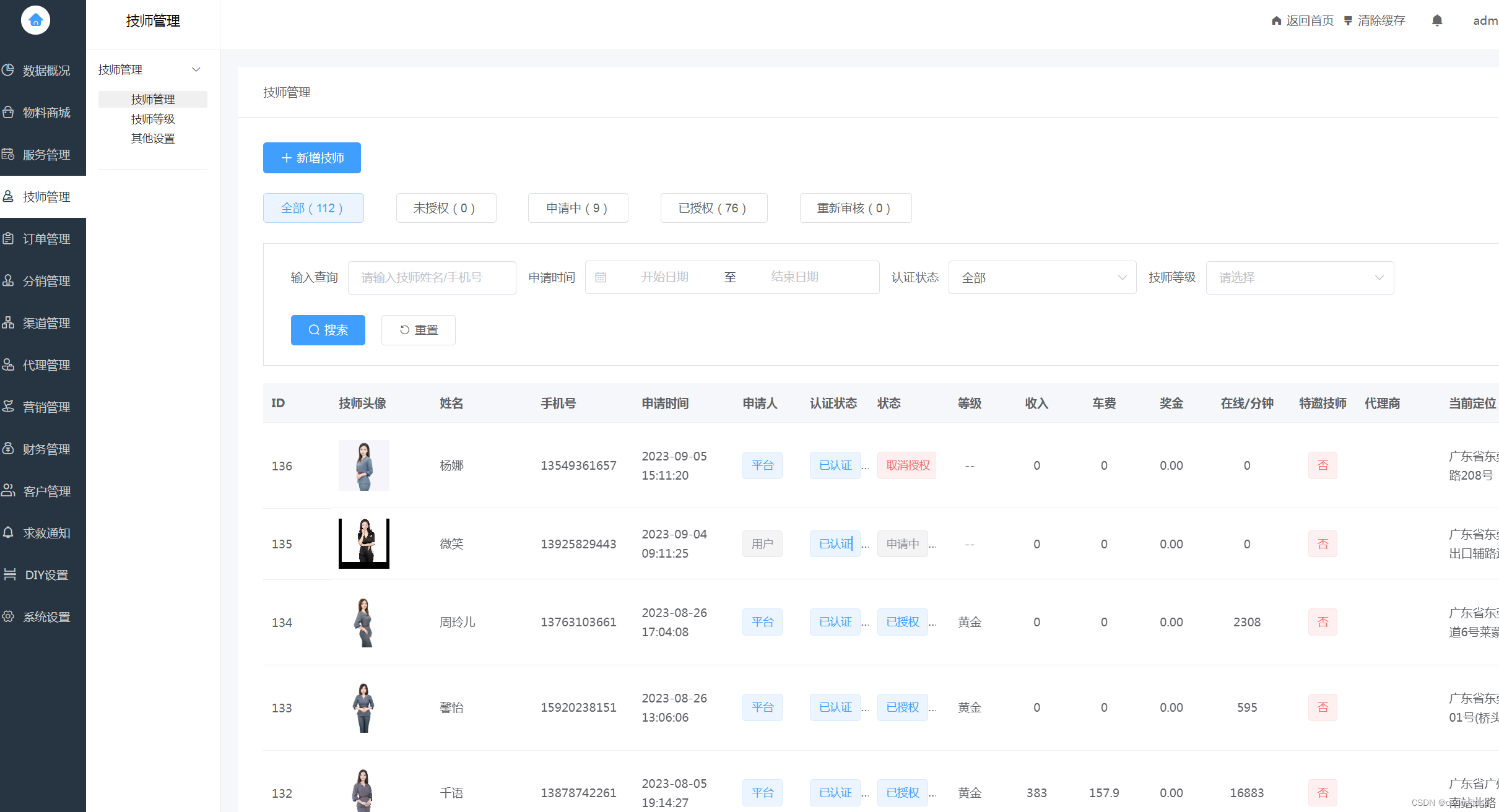Click the notification bell icon
Screen dimensions: 1499x812
point(1437,21)
